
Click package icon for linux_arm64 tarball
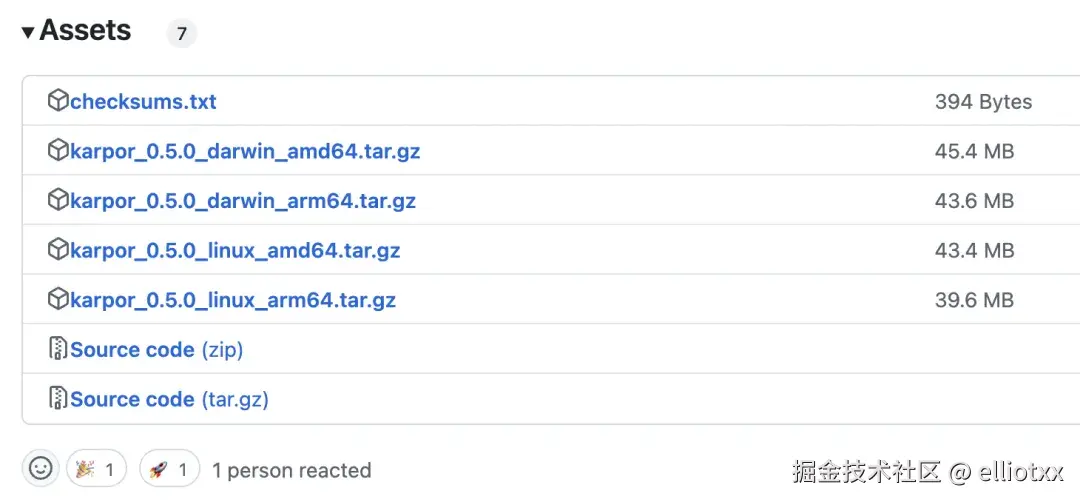pos(58,299)
